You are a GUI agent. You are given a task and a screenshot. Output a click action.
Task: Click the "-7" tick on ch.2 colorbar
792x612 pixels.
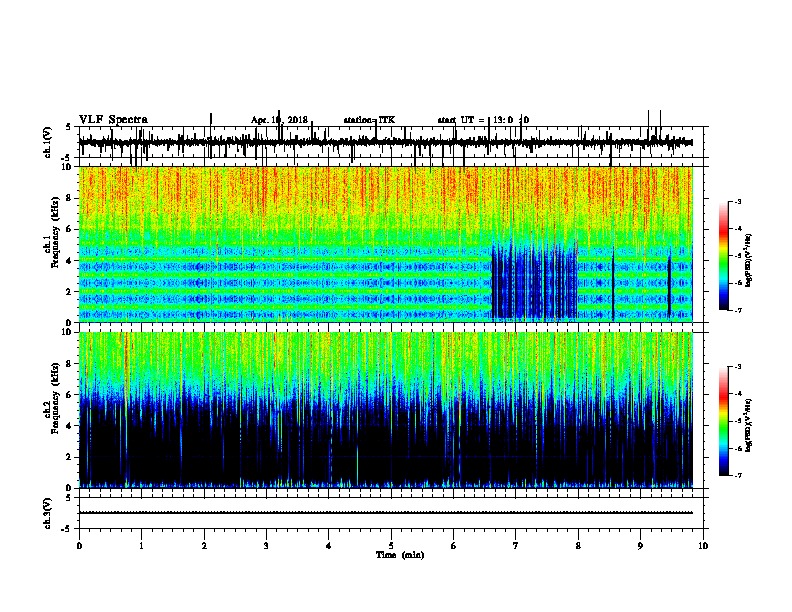click(737, 475)
